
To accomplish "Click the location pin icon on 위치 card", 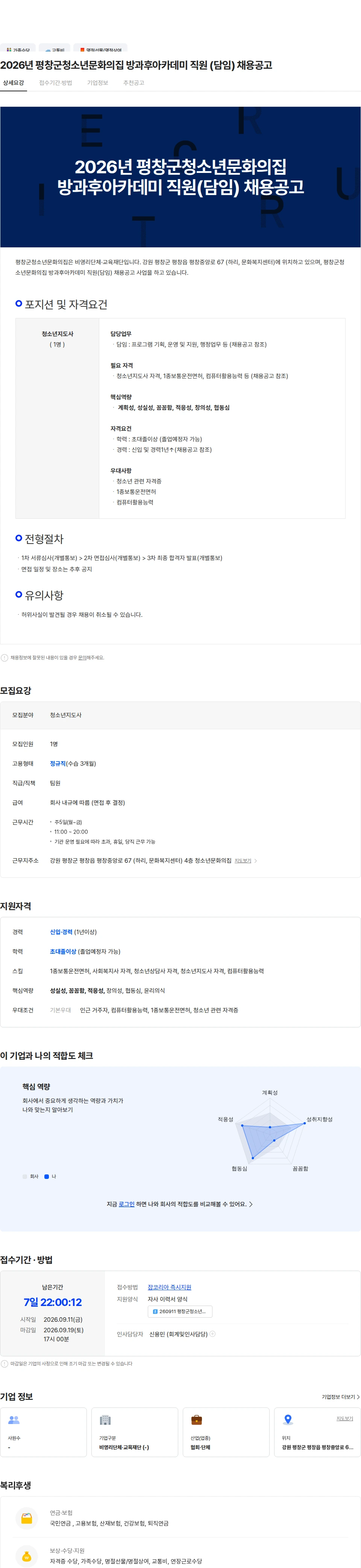I will point(288,1420).
